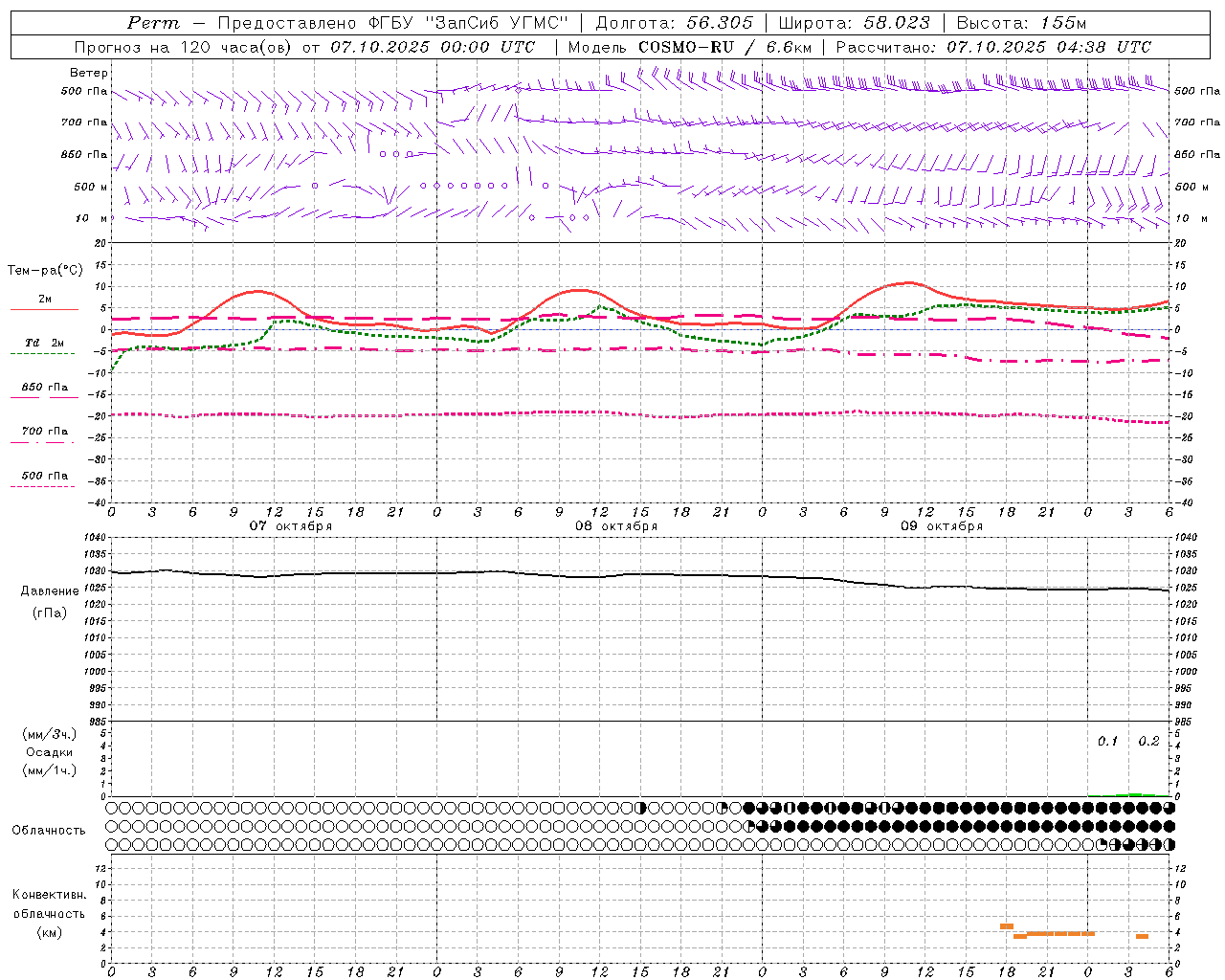Click the "Ветер" wind panel label
Viewport: 1225px width, 980px height.
tap(89, 73)
